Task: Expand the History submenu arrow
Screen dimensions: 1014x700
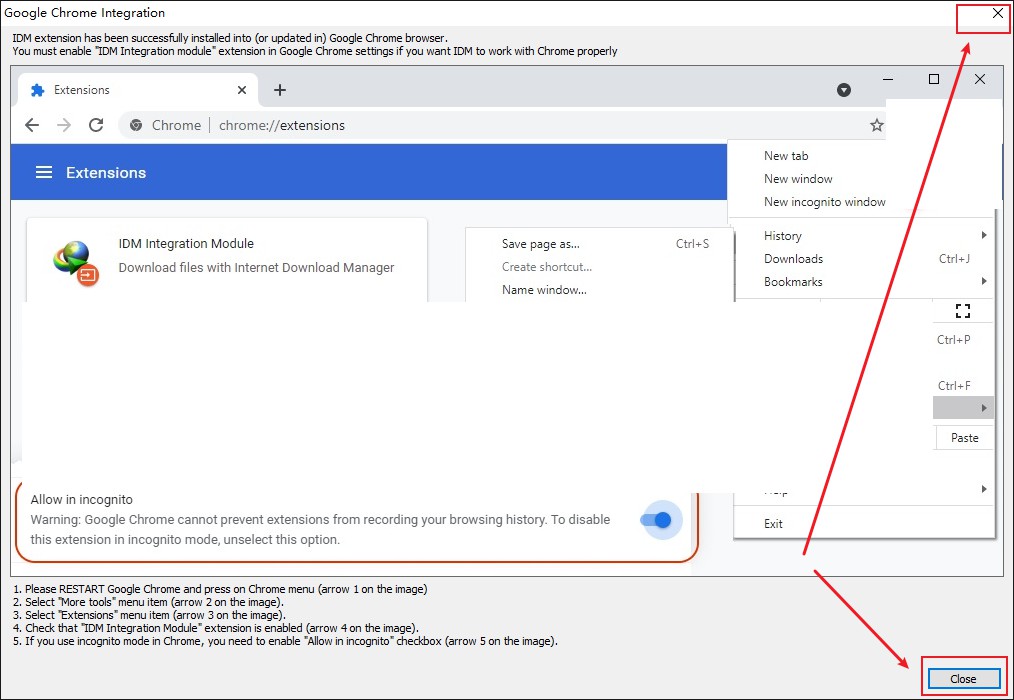Action: pyautogui.click(x=984, y=235)
